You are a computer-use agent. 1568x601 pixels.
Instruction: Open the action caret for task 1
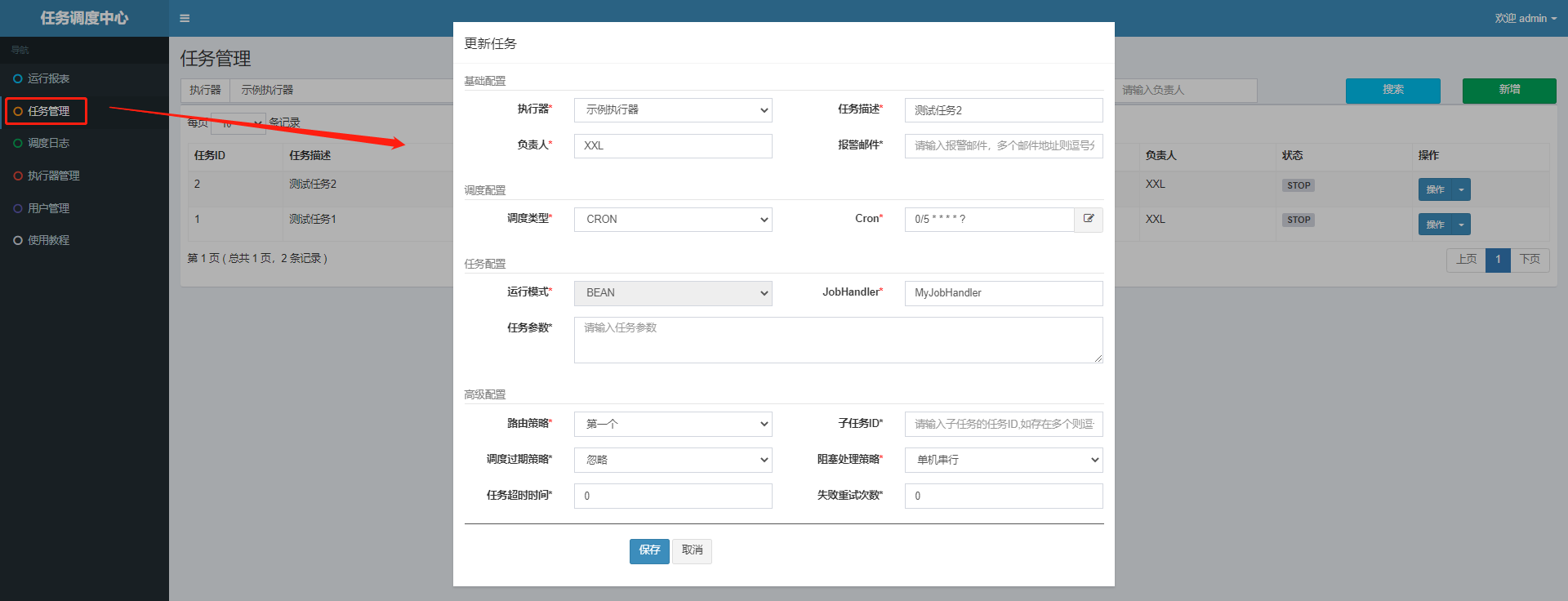1461,225
